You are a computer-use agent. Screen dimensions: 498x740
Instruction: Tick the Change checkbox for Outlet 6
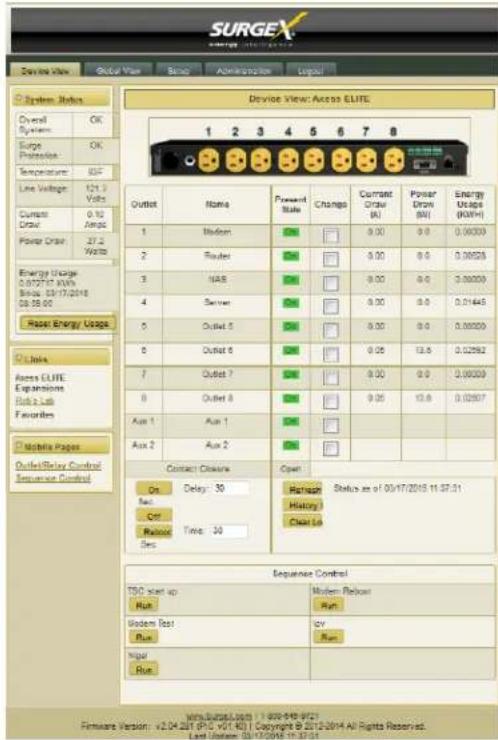click(331, 354)
